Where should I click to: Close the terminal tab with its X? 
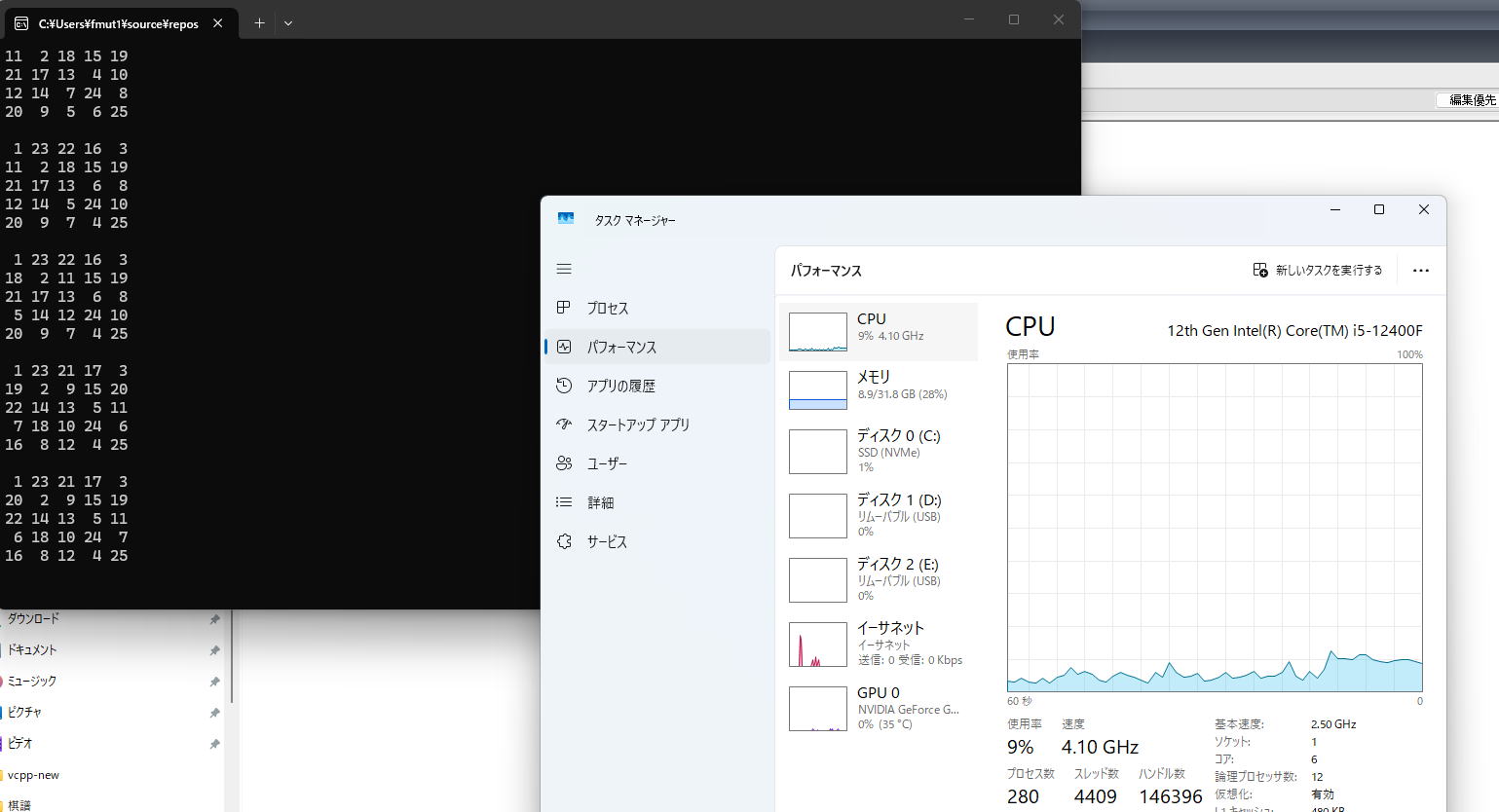218,23
